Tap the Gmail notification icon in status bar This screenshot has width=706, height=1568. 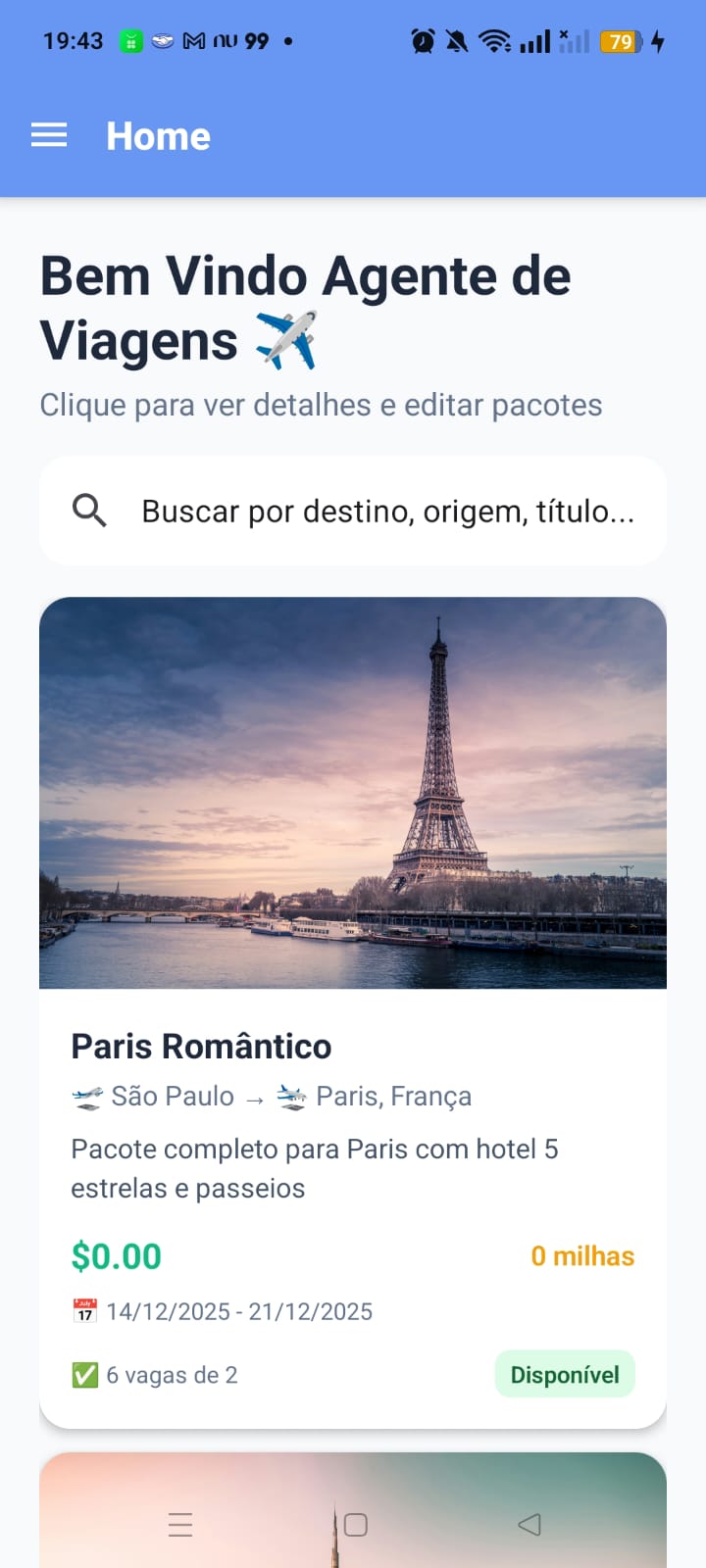pos(194,41)
